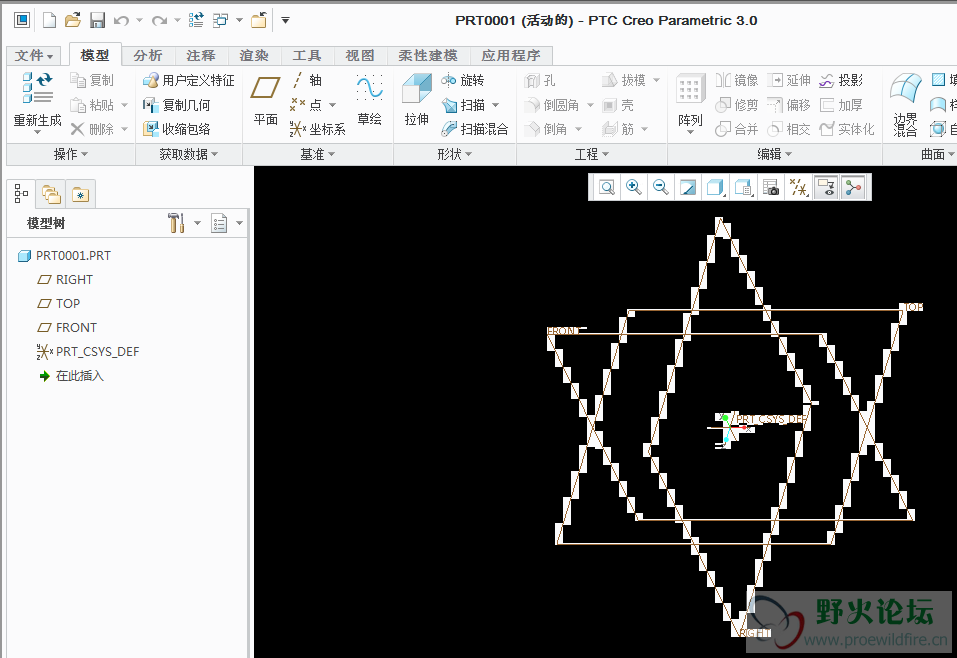Select the folder browser tab icon
This screenshot has height=658, width=957.
[x=51, y=195]
